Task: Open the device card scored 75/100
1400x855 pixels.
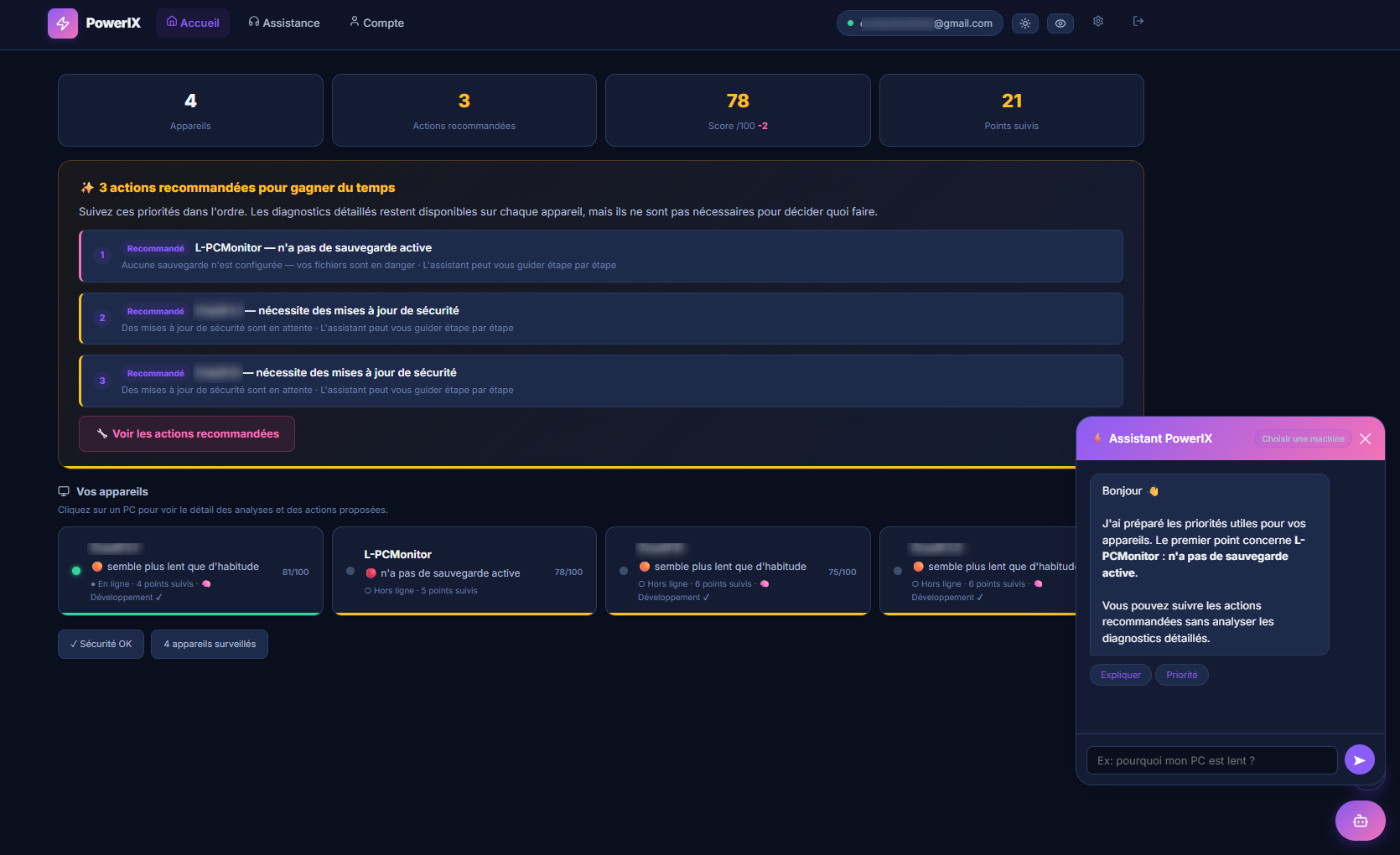Action: tap(738, 571)
